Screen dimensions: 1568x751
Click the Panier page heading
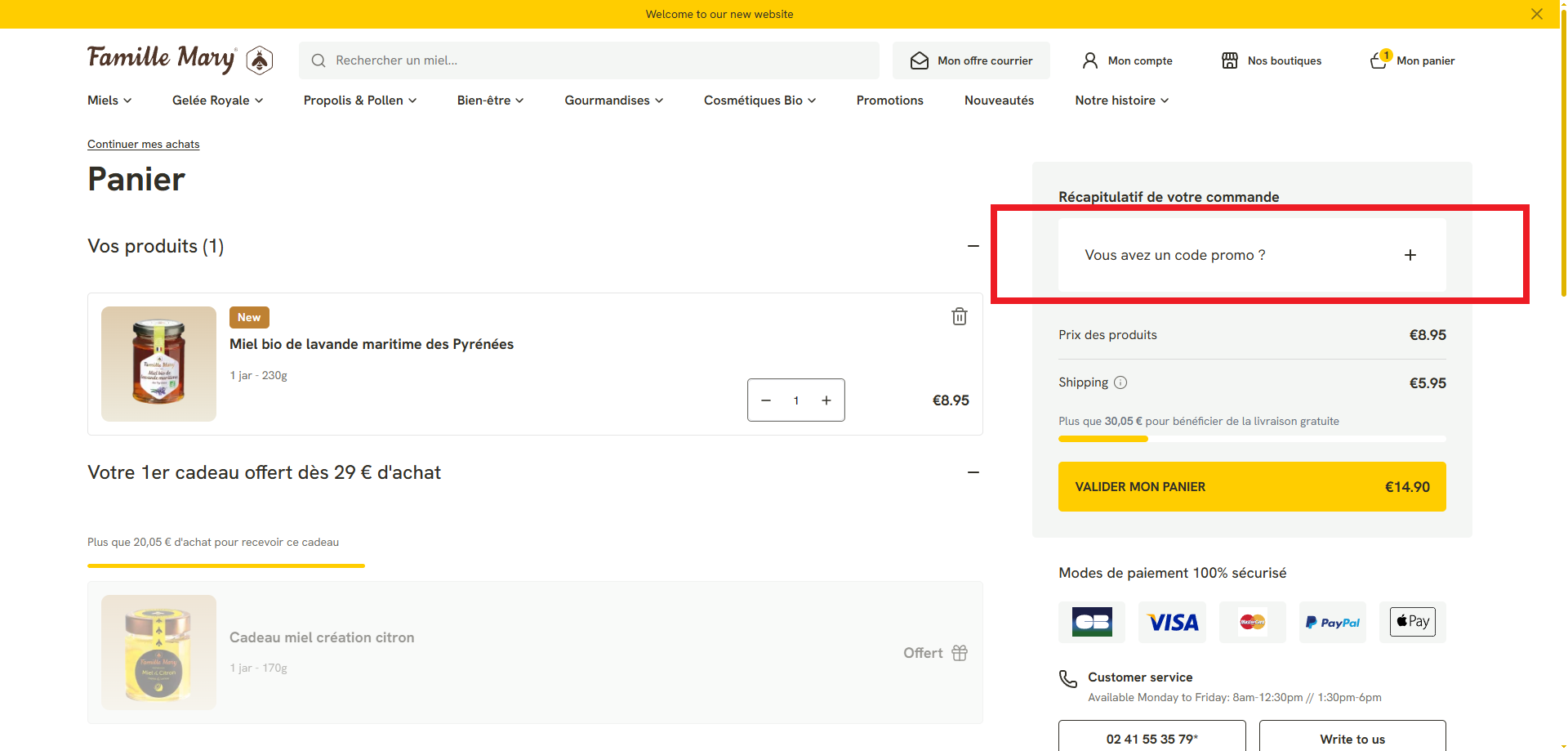pos(136,179)
